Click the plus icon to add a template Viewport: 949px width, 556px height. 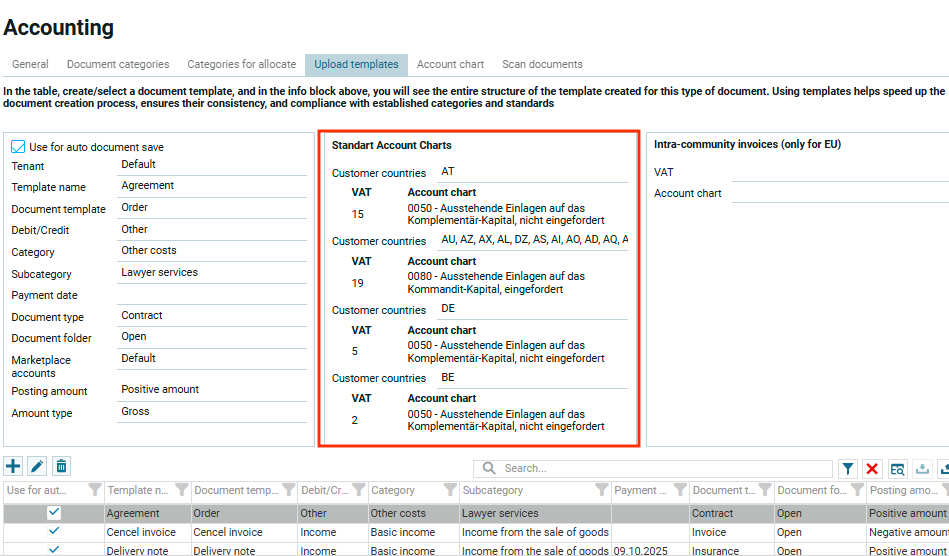click(x=13, y=466)
